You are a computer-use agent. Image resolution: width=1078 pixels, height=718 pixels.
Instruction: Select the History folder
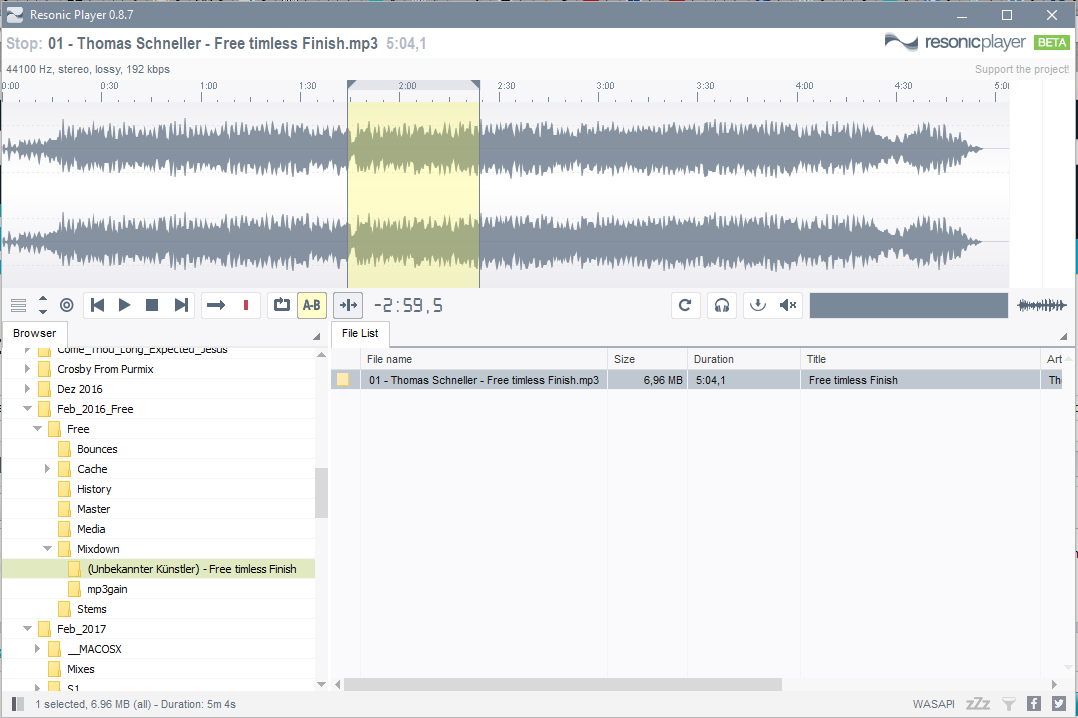pos(94,489)
